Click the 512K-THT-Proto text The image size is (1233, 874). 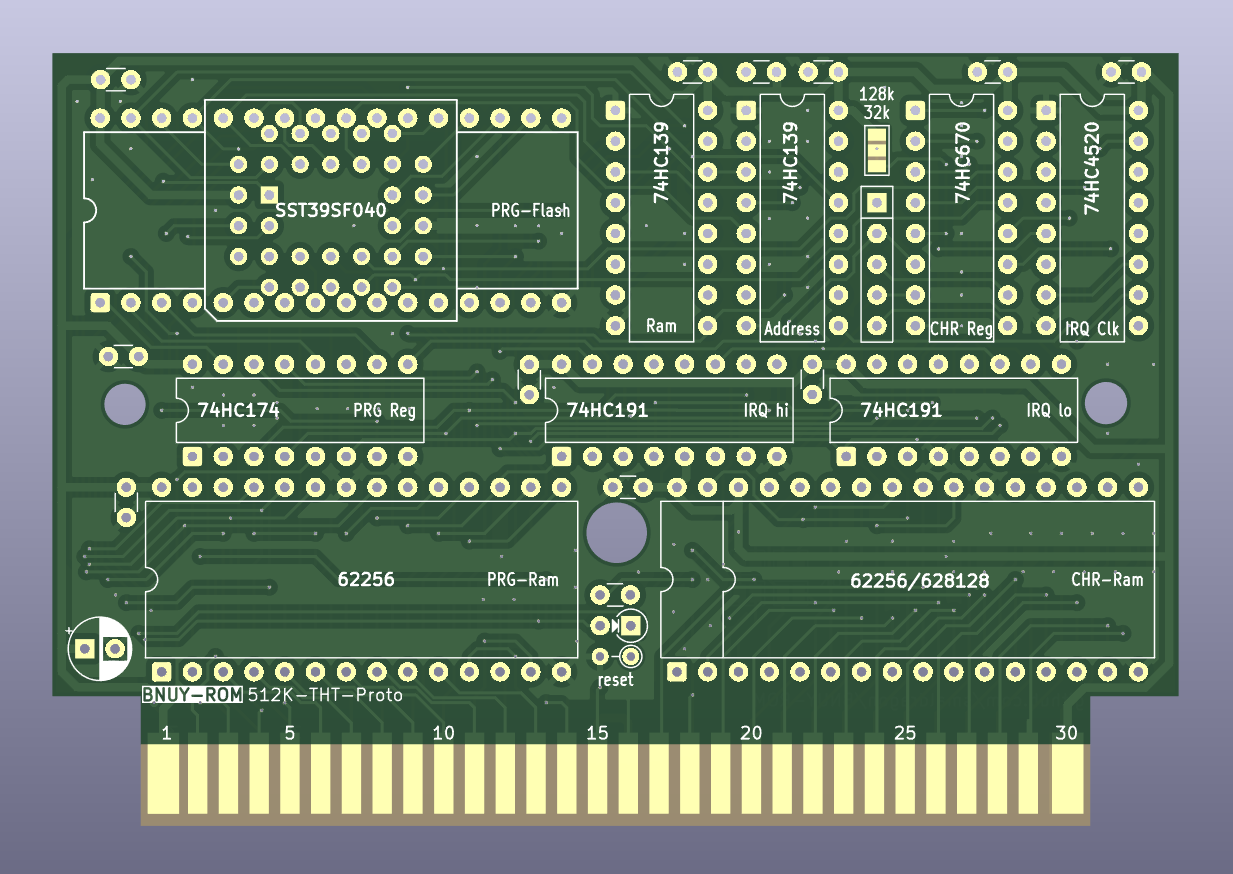325,695
